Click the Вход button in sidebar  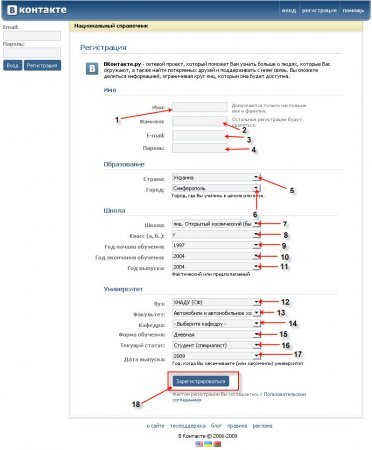coord(12,65)
